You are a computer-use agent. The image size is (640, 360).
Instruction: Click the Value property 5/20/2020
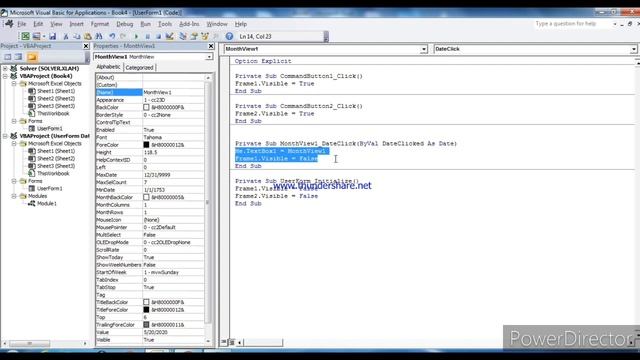tap(173, 332)
